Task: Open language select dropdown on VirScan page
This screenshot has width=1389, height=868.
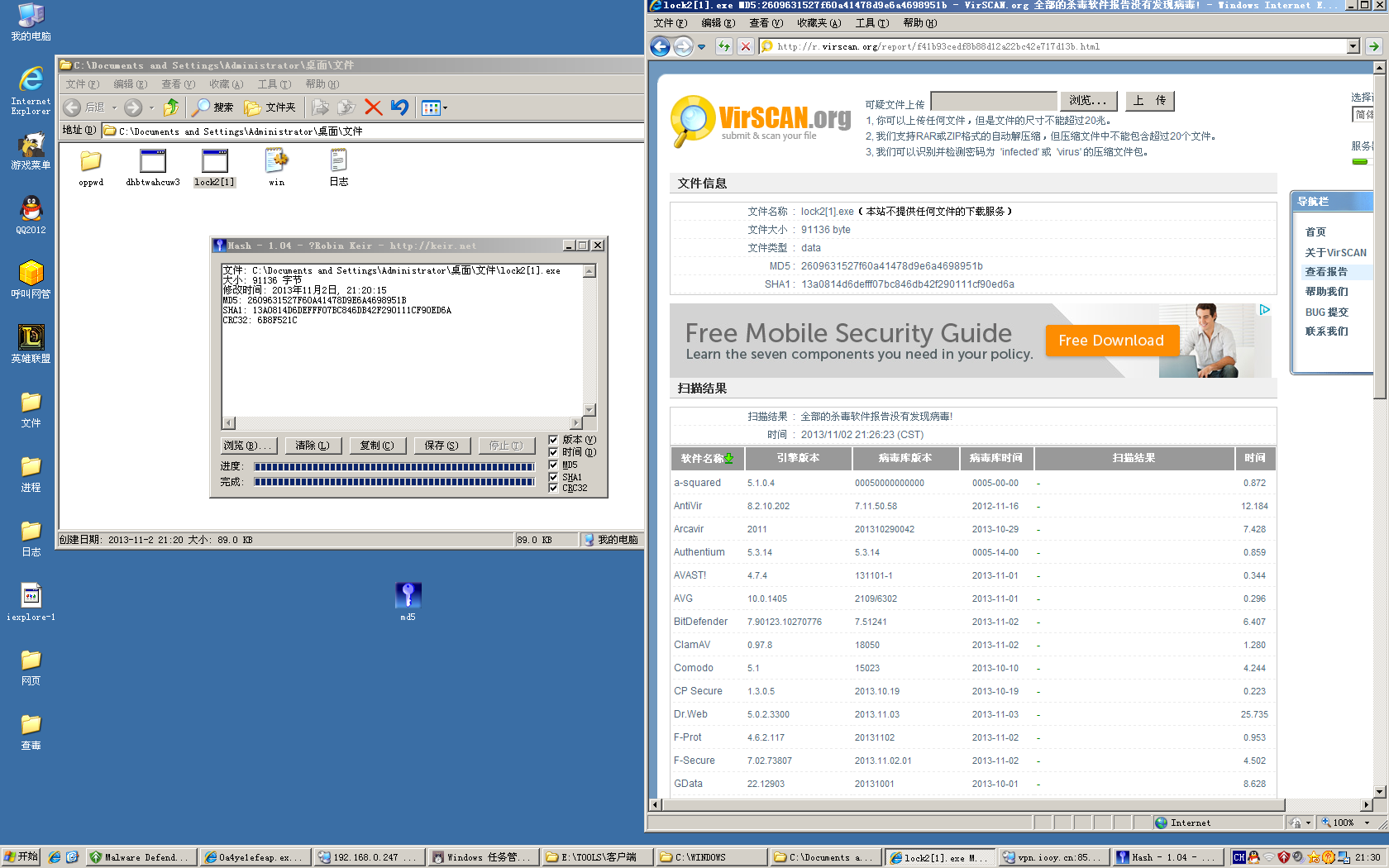Action: pyautogui.click(x=1362, y=114)
